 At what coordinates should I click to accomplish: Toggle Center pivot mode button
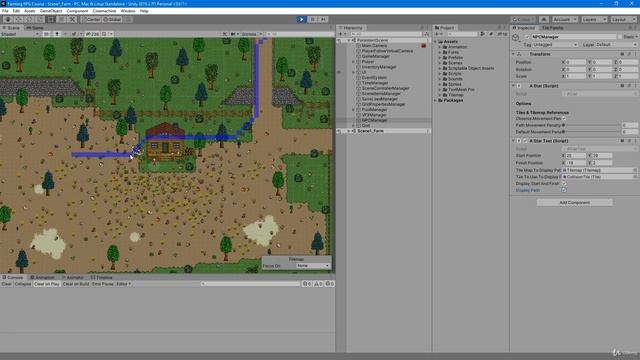click(x=91, y=19)
